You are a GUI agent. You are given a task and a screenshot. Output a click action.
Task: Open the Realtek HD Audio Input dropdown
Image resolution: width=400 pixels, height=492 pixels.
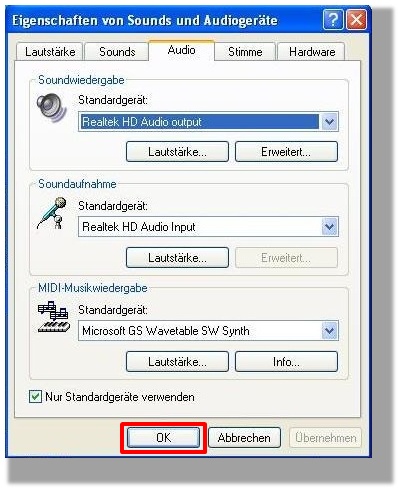click(329, 227)
